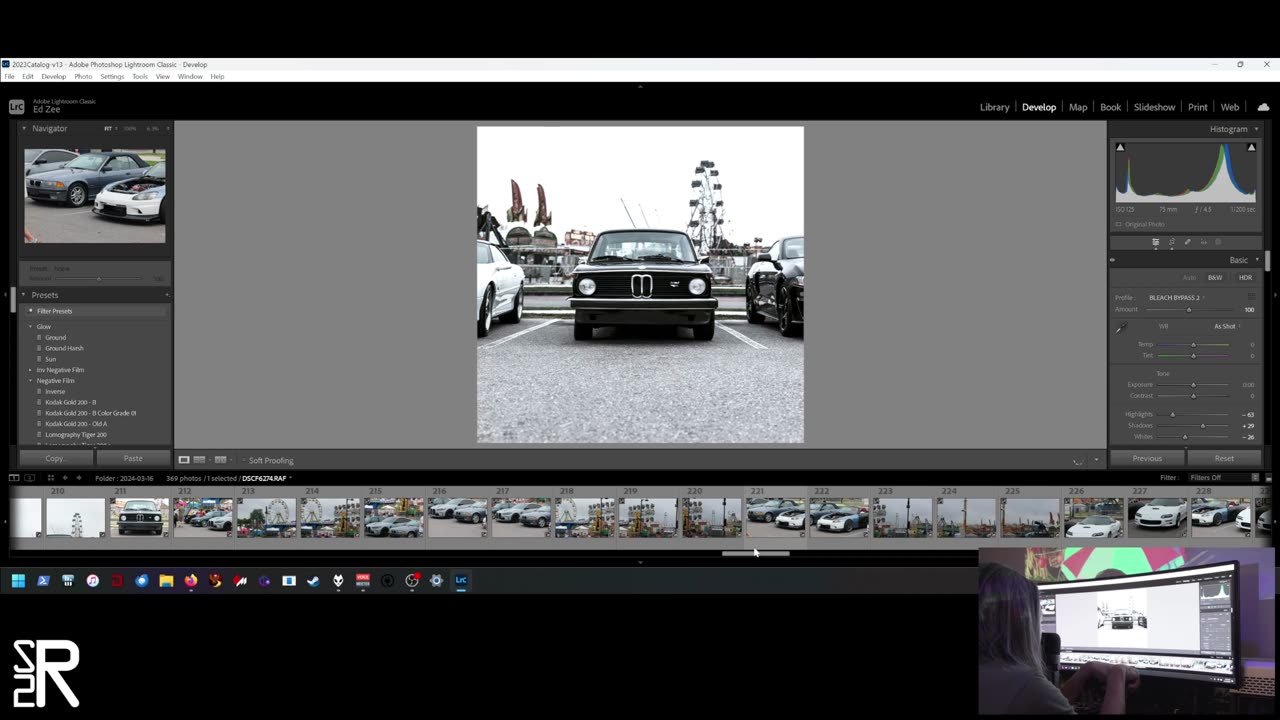Open the Profile dropdown showing BLEACH BYPASS 2
The width and height of the screenshot is (1280, 720).
coord(1176,297)
